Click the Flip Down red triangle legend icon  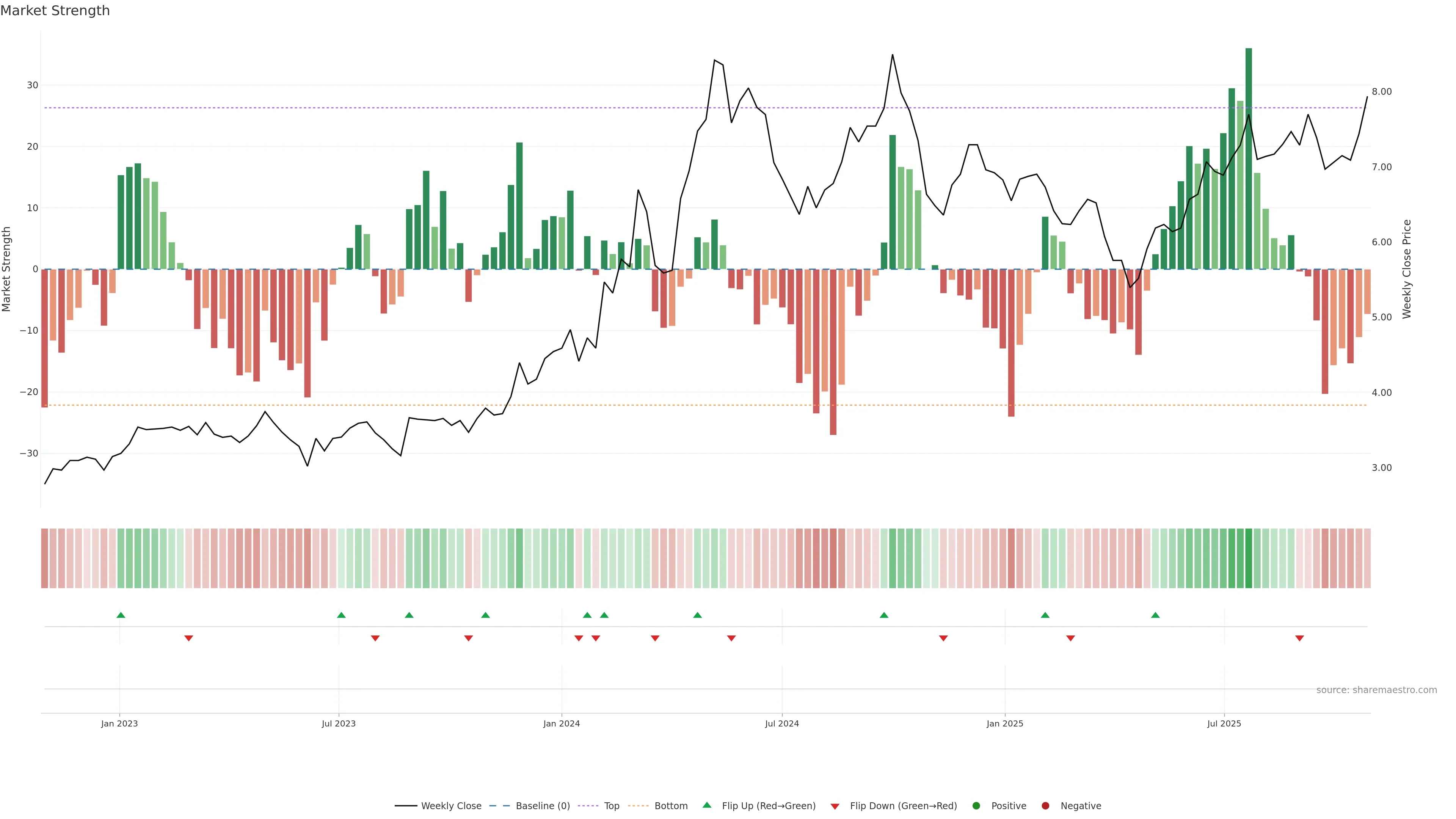[835, 806]
